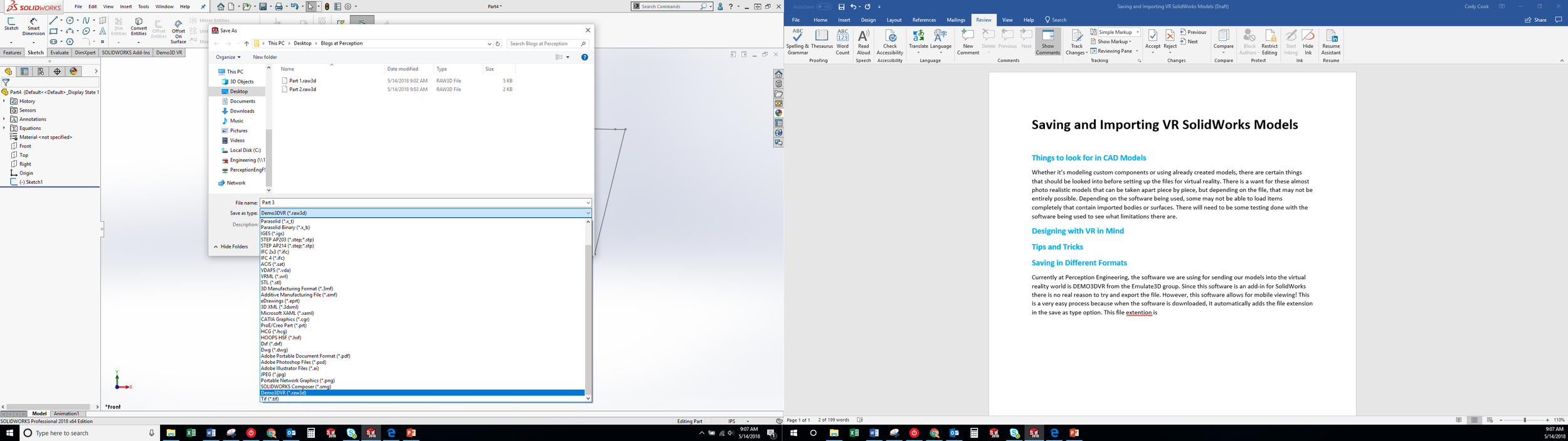
Task: Open the Demo3D VR tab
Action: pos(169,53)
